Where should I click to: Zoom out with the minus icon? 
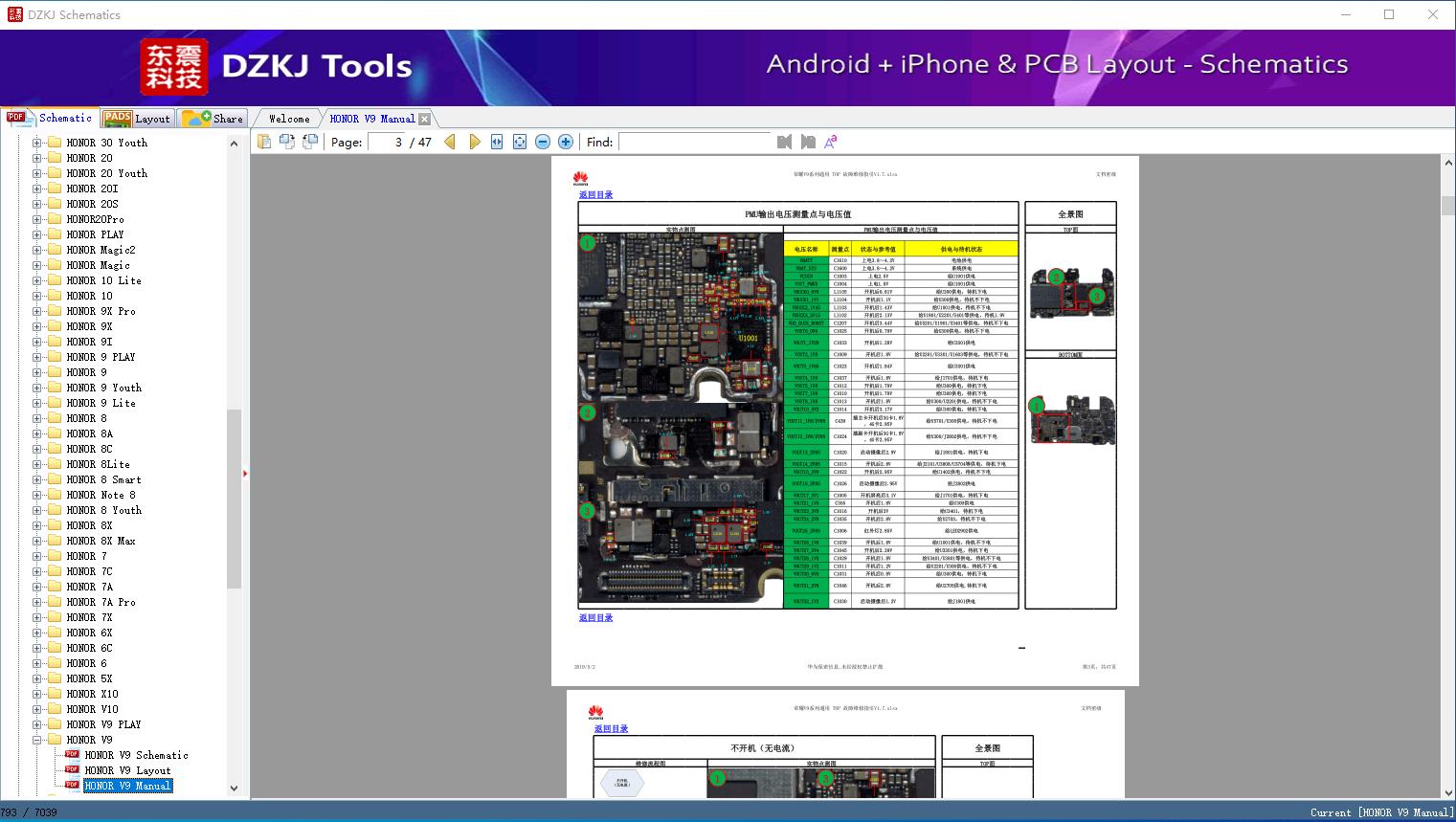[x=543, y=142]
